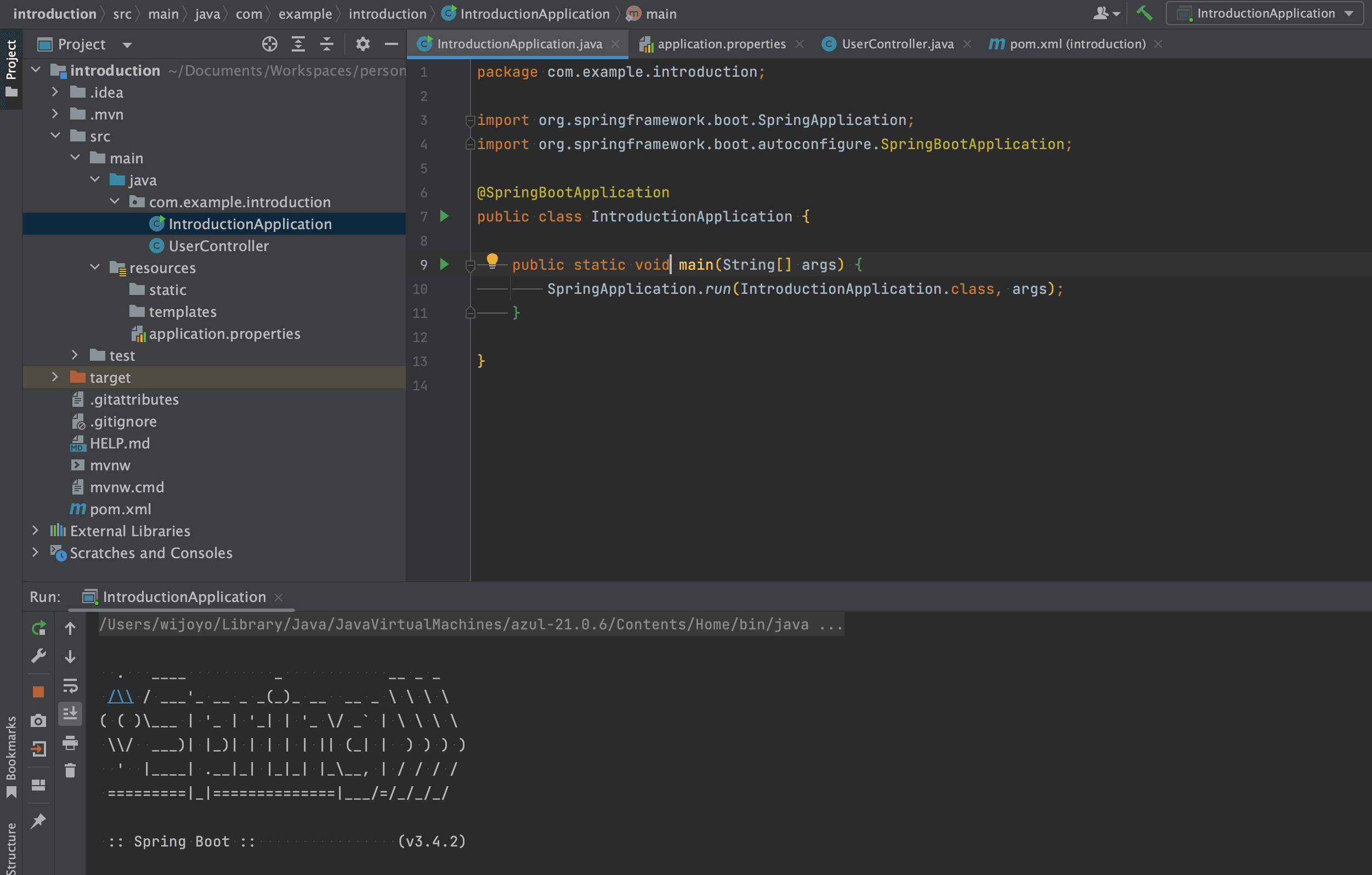Viewport: 1372px width, 875px height.
Task: Open run configuration wrench settings
Action: click(x=38, y=656)
